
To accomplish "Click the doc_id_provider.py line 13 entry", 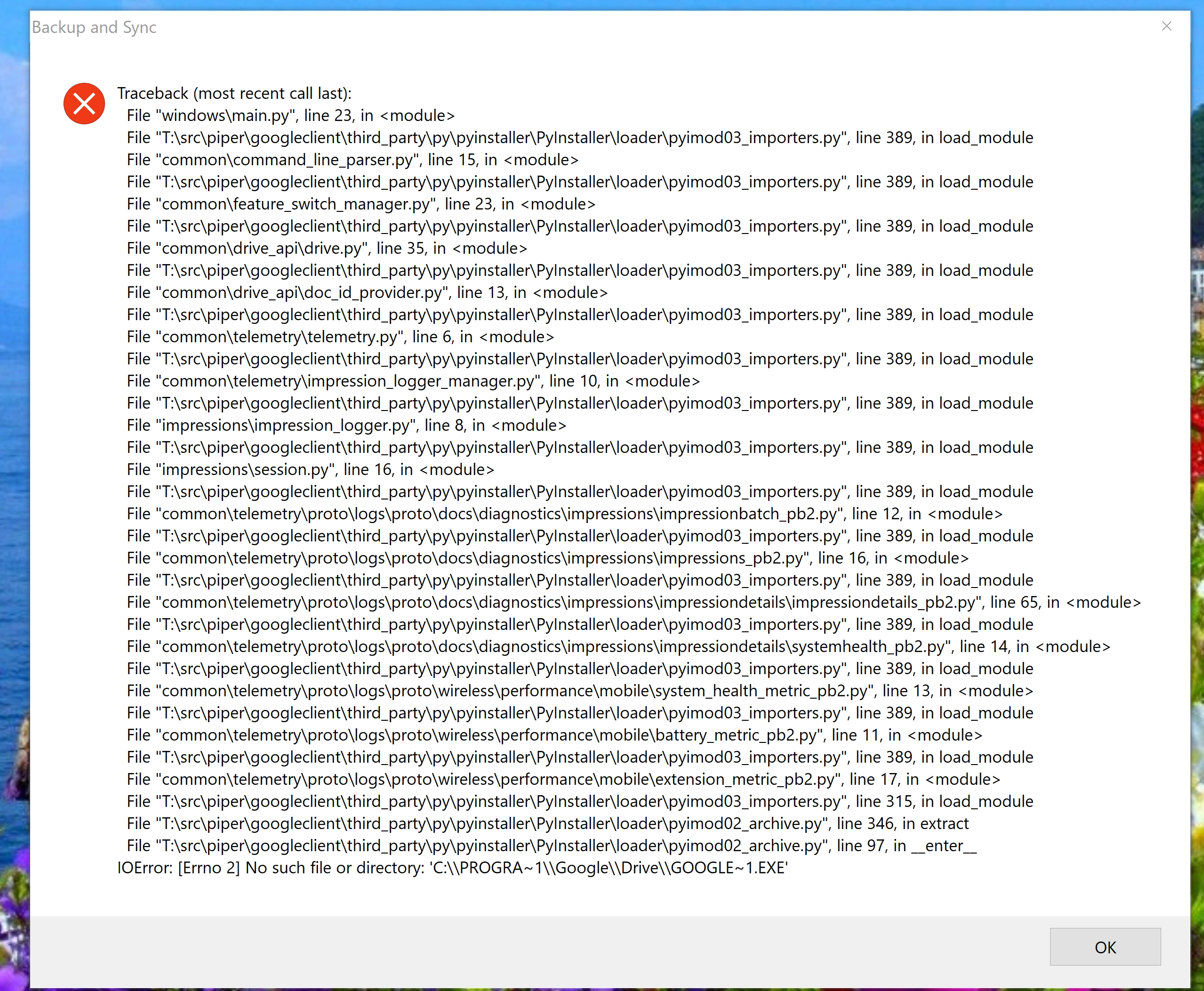I will point(367,292).
